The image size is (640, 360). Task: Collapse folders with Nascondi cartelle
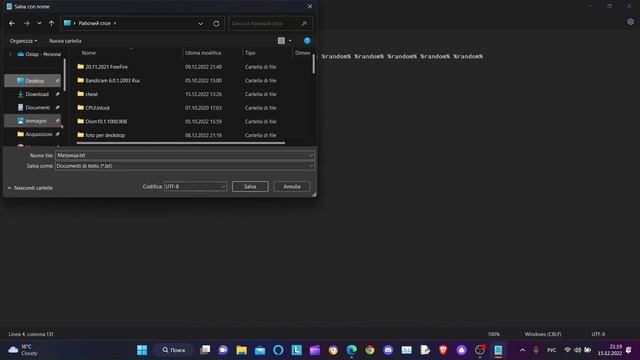(30, 188)
